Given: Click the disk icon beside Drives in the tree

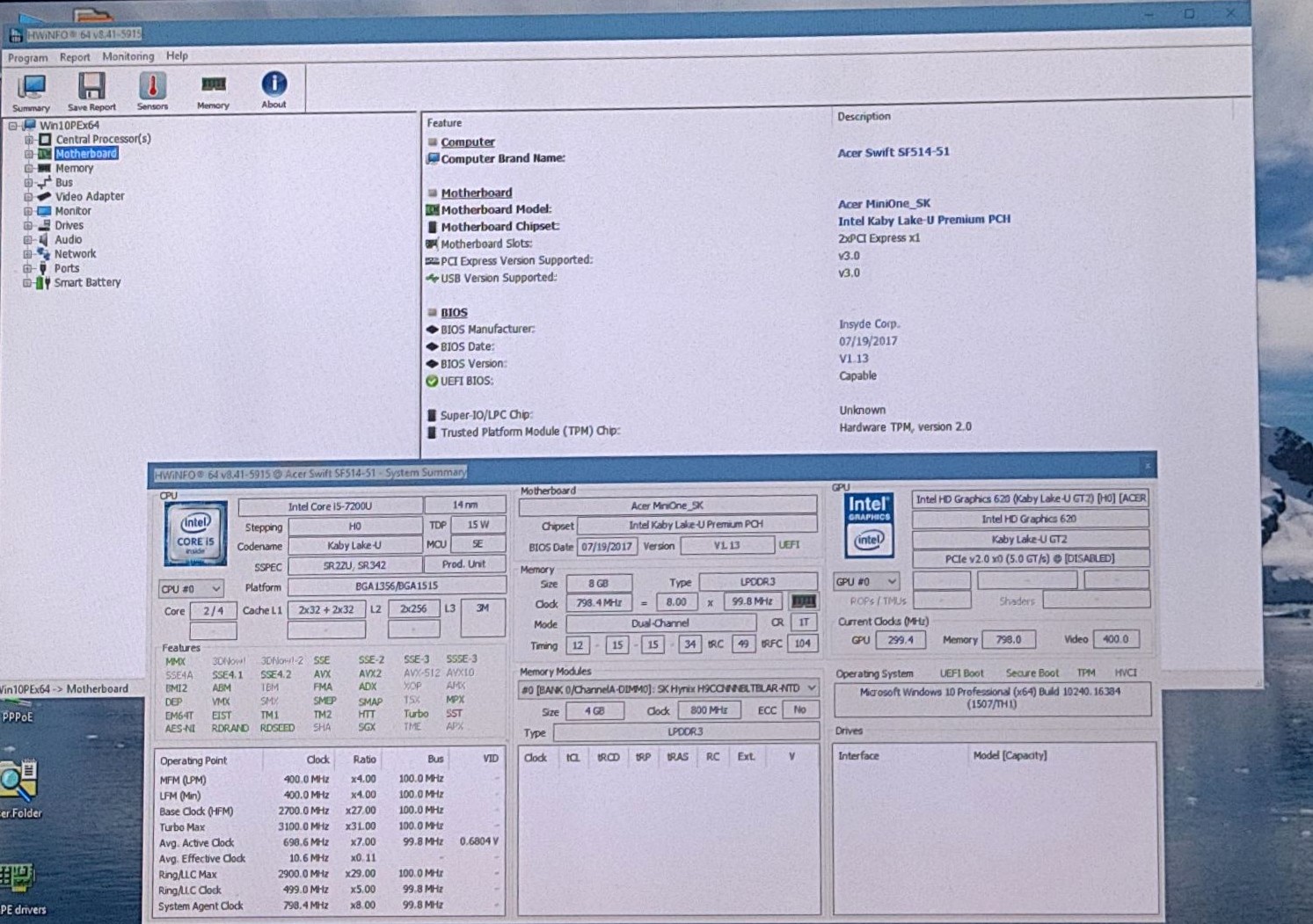Looking at the screenshot, I should [43, 225].
